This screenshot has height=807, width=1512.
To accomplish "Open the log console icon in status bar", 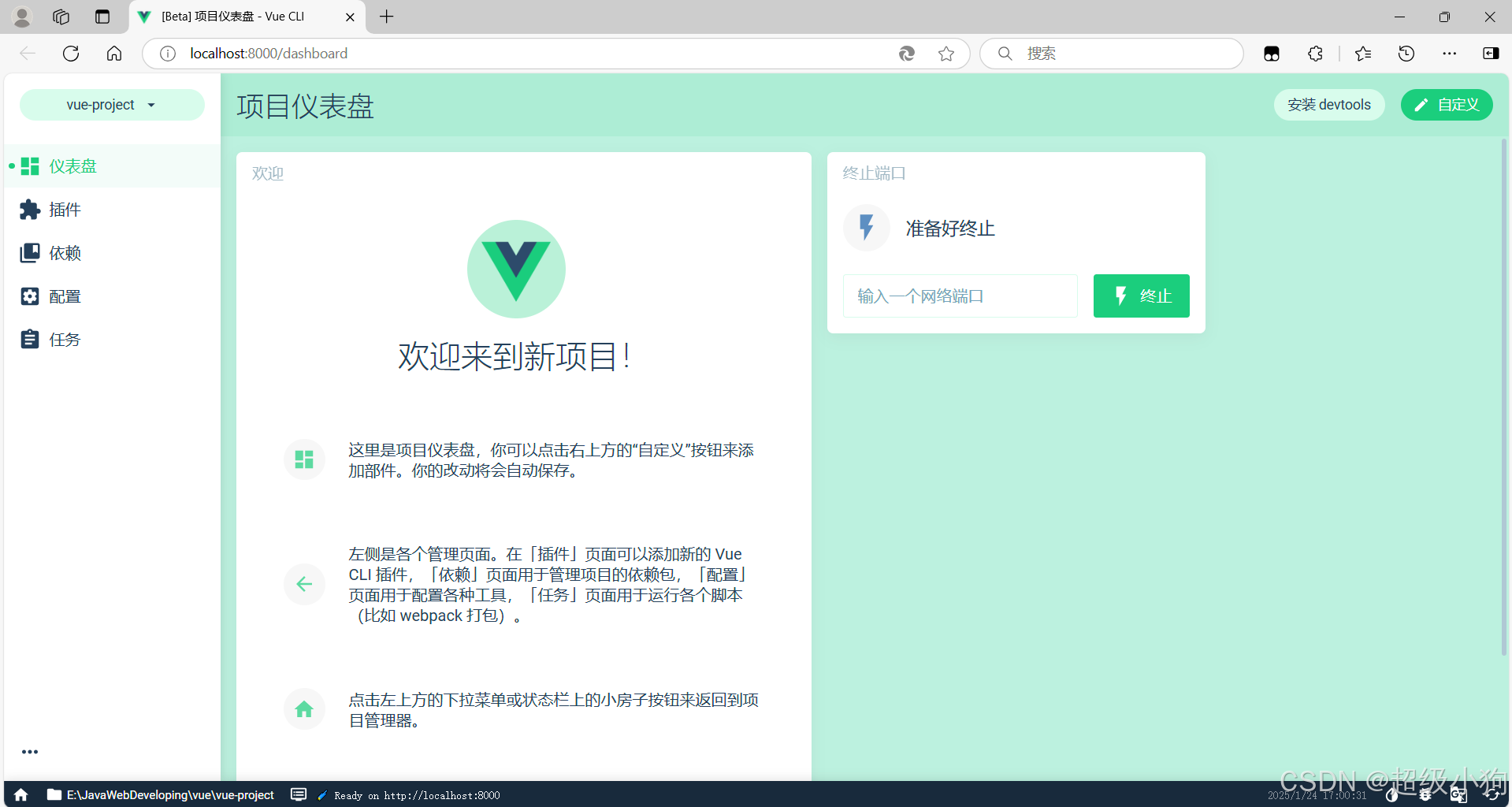I will [x=299, y=794].
